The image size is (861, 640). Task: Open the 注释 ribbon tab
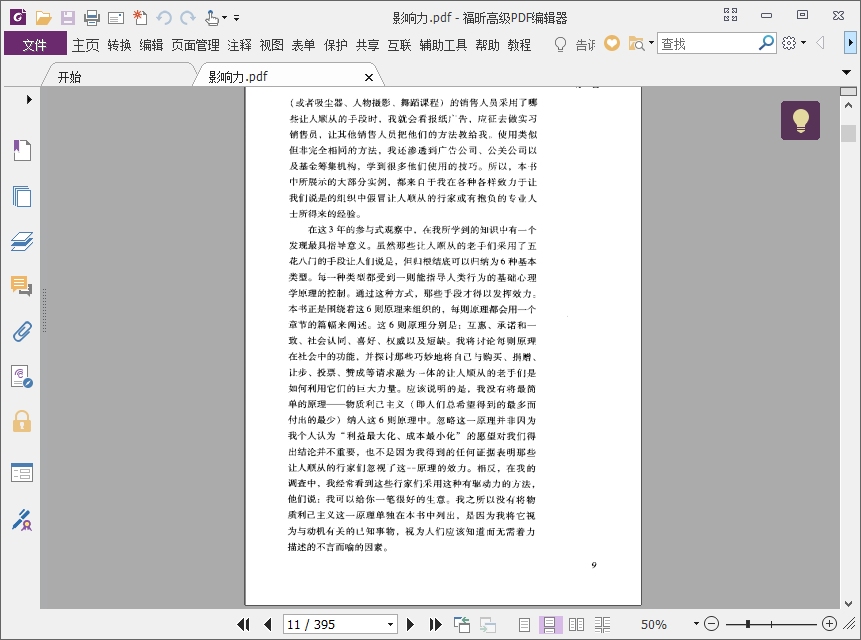[239, 44]
